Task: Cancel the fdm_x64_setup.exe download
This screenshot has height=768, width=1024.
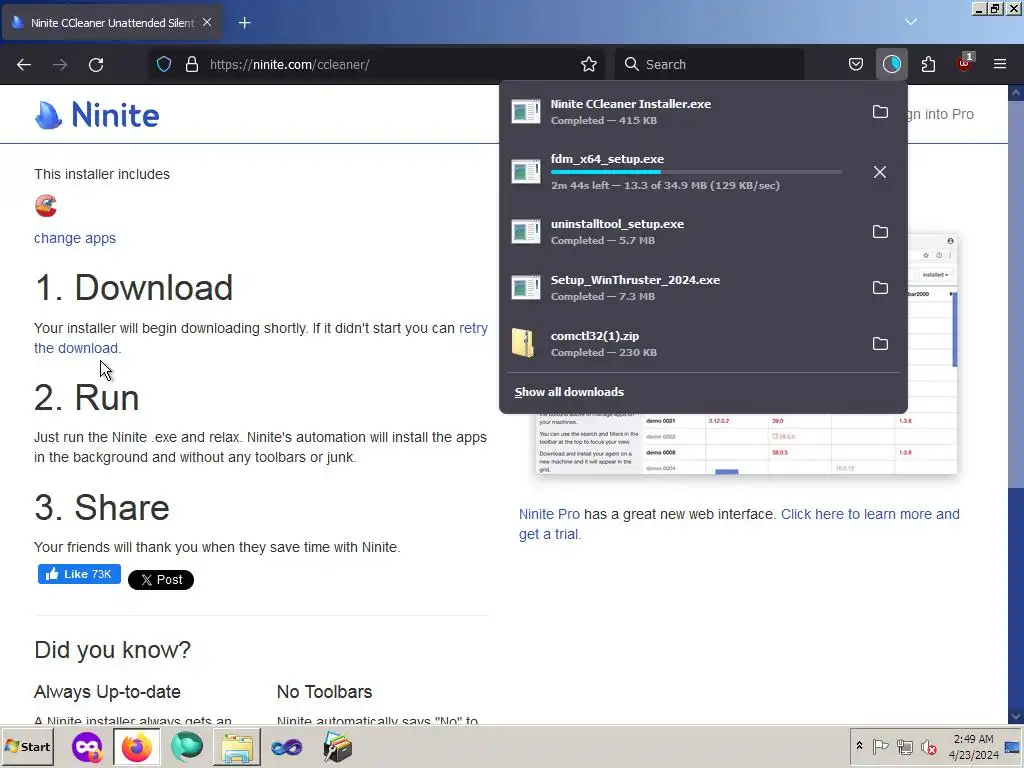Action: [880, 172]
